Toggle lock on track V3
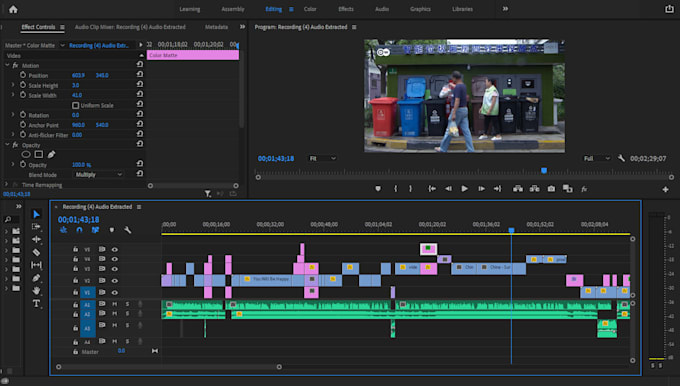This screenshot has width=680, height=386. [75, 269]
